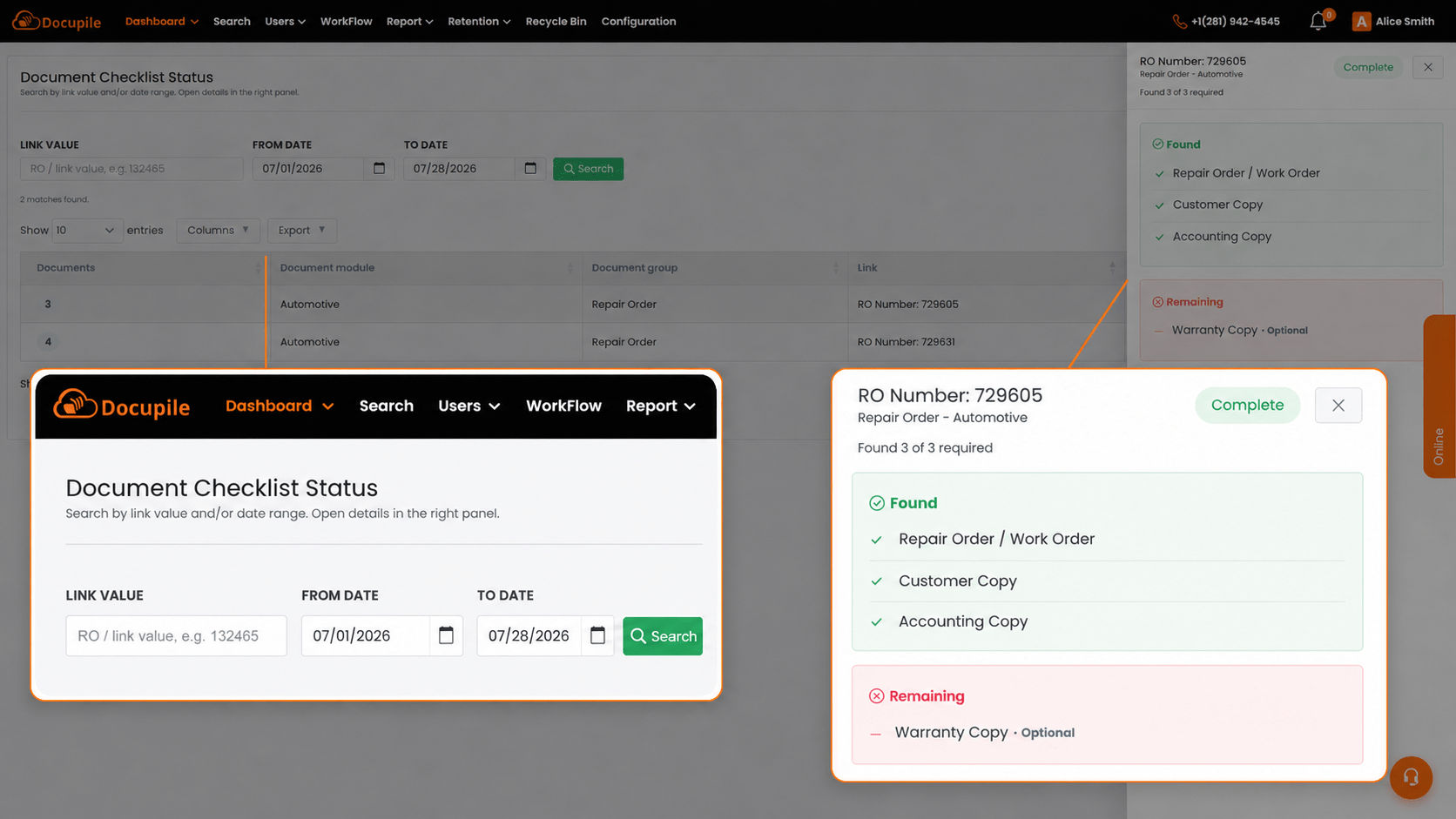Click the large green Search button in the enlarged callout
The height and width of the screenshot is (819, 1456).
tap(663, 636)
